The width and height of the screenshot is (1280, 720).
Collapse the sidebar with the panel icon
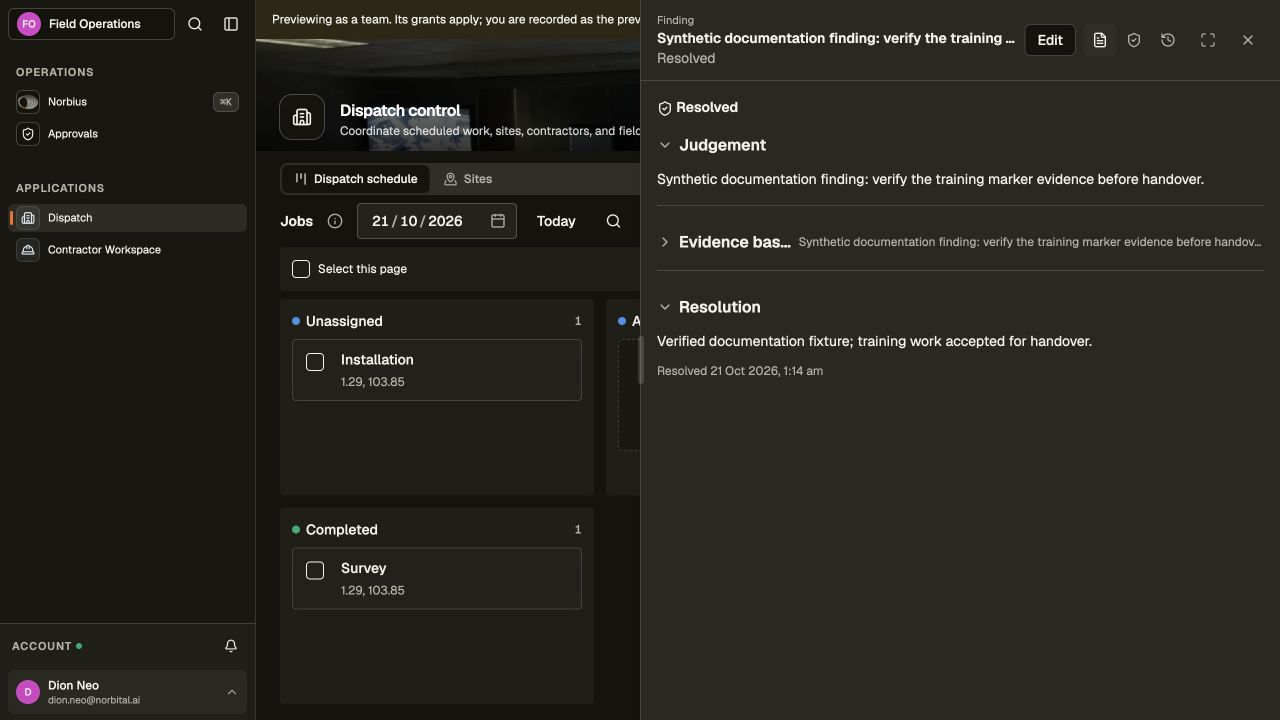click(x=231, y=24)
